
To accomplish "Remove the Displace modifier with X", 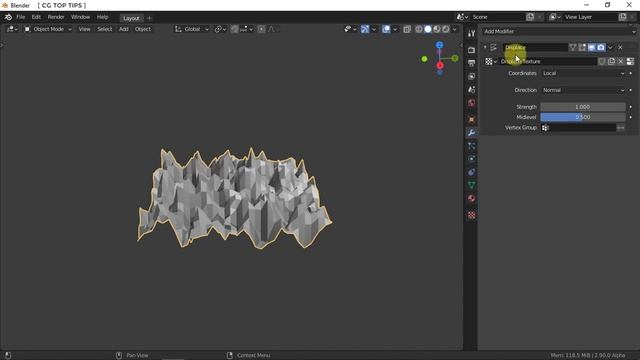I will coord(620,48).
